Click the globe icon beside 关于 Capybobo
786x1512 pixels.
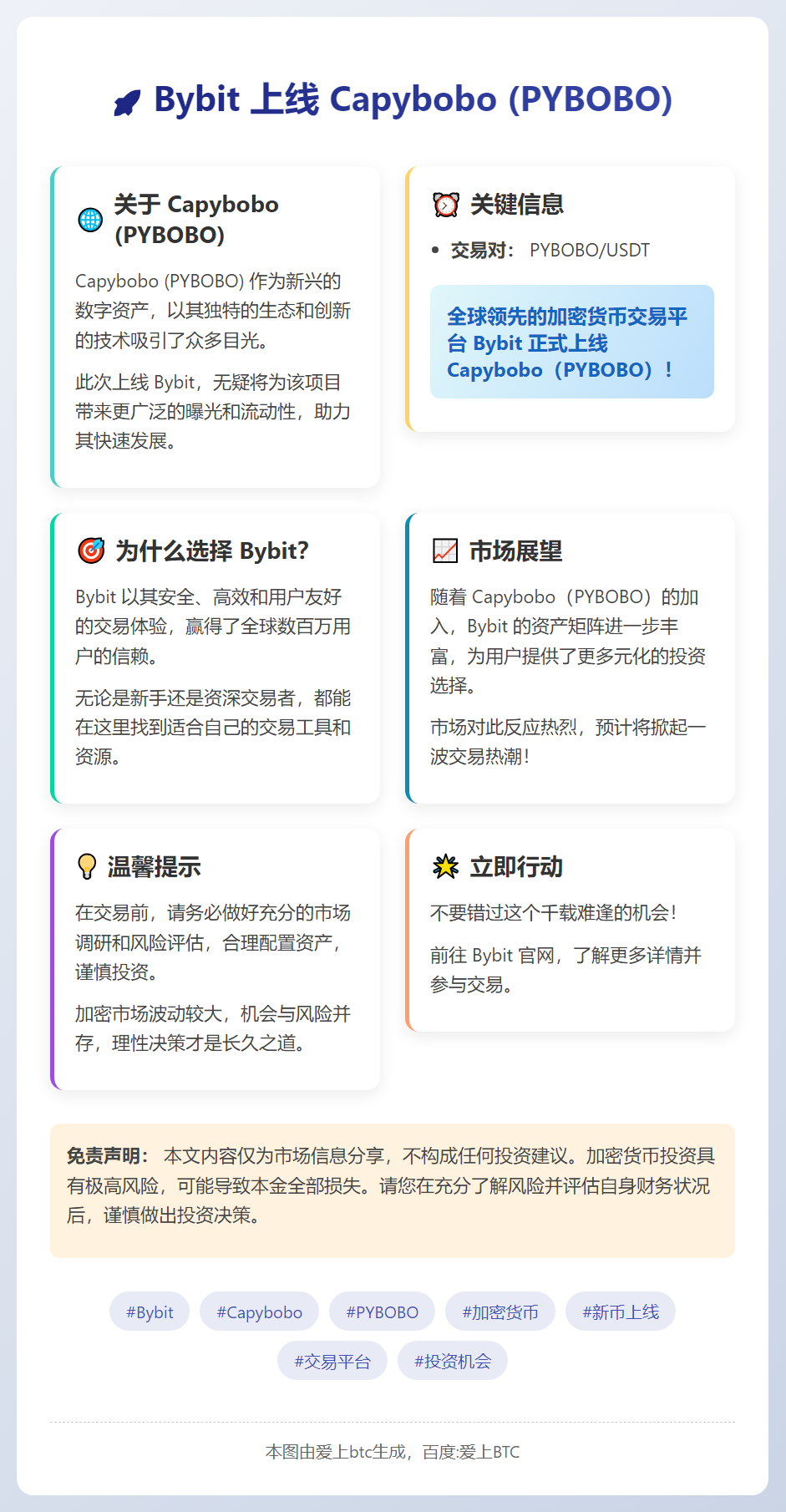[x=90, y=220]
